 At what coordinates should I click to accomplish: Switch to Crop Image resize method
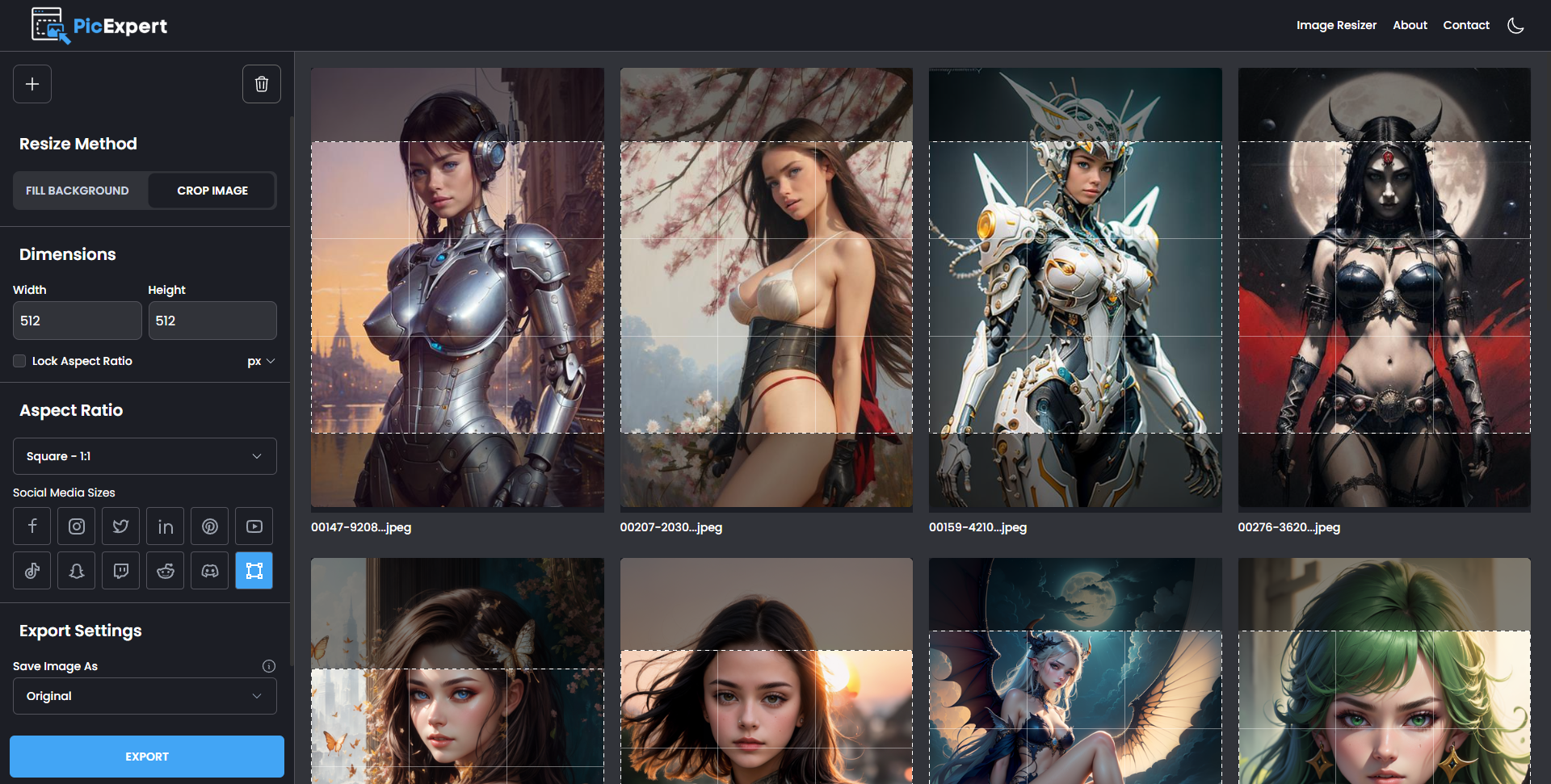point(212,191)
